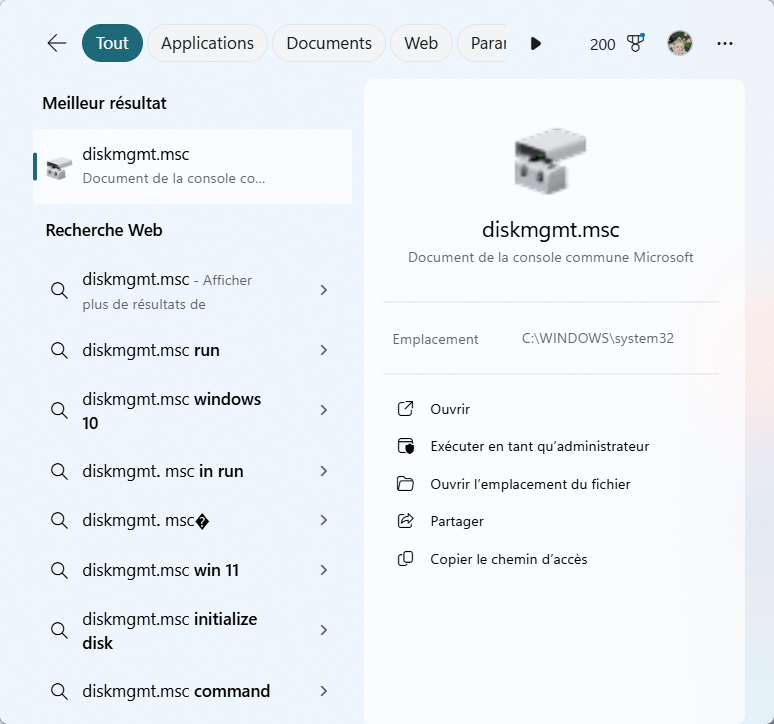Choose Ouvrir l'emplacement du fichier
774x724 pixels.
pos(530,484)
